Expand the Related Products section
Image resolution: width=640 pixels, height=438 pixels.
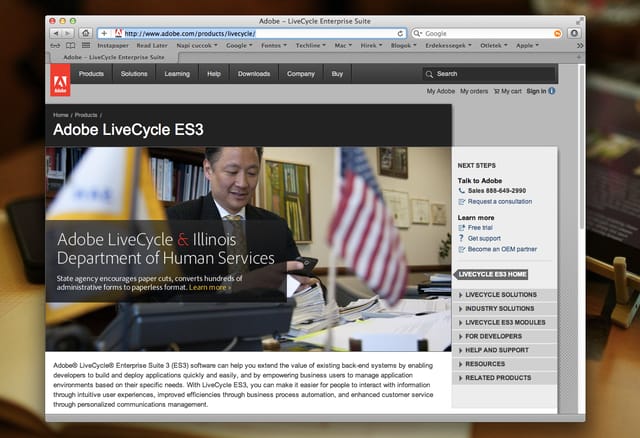tap(504, 378)
